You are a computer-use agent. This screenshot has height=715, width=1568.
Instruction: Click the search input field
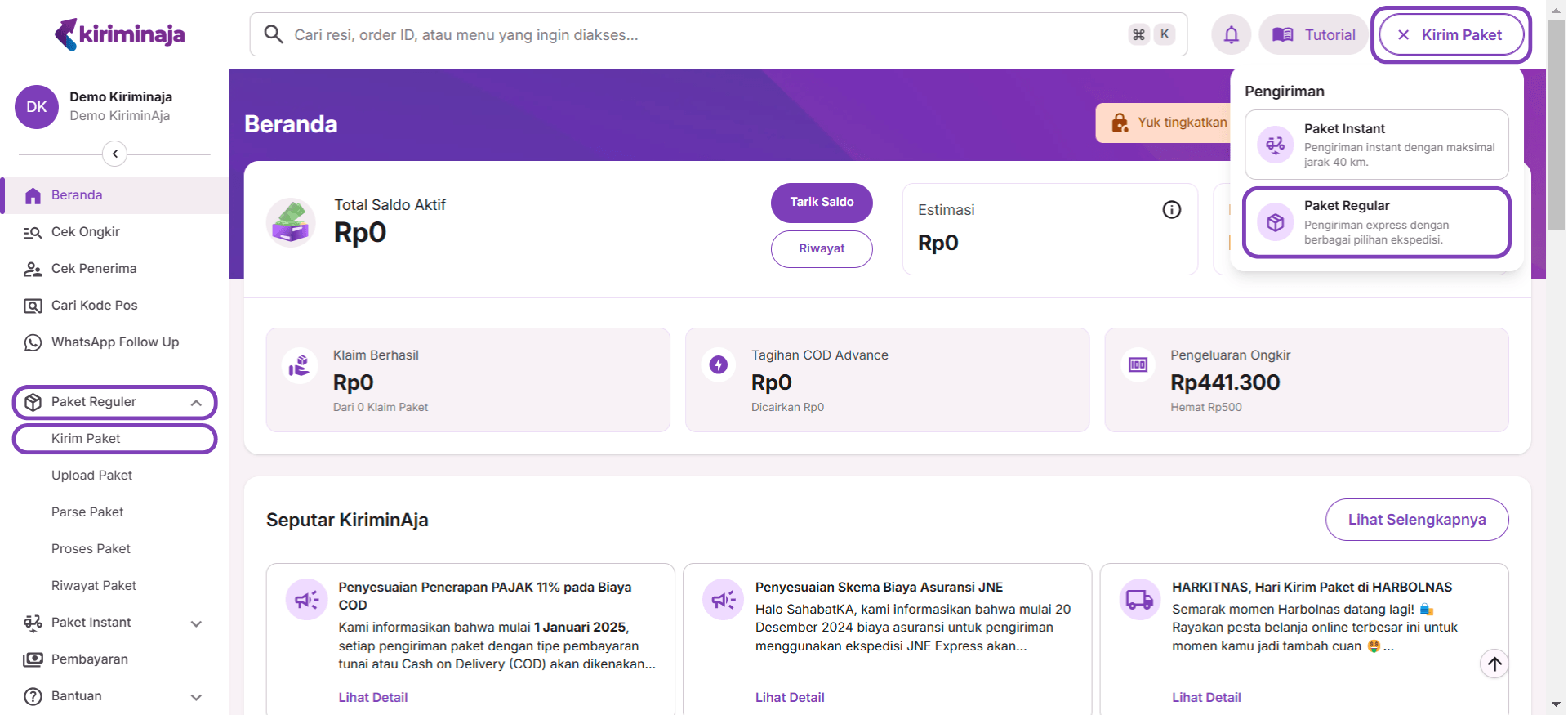[x=702, y=34]
